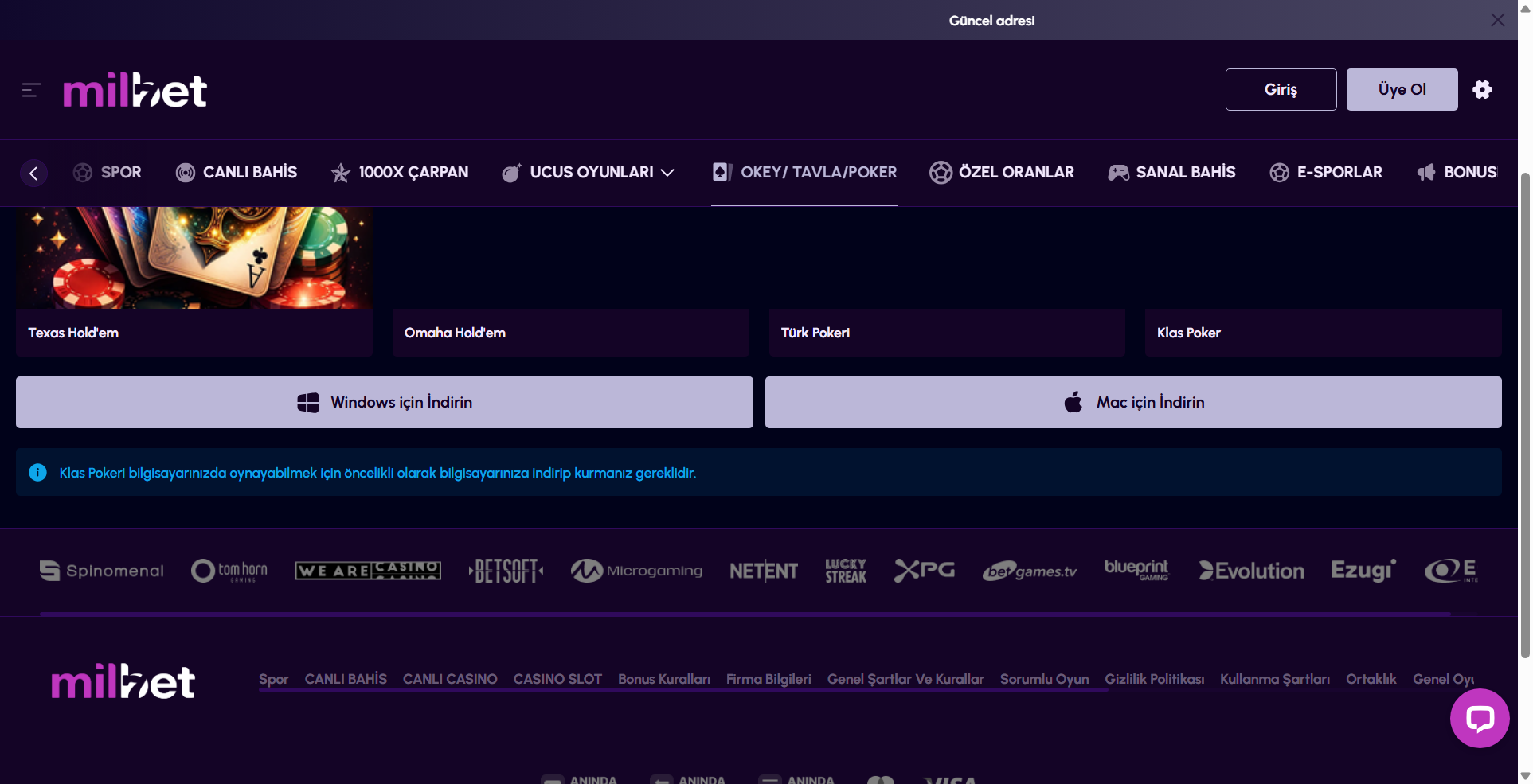Viewport: 1533px width, 784px height.
Task: Click the SANAL BAHİS gamepad icon
Action: coord(1118,173)
